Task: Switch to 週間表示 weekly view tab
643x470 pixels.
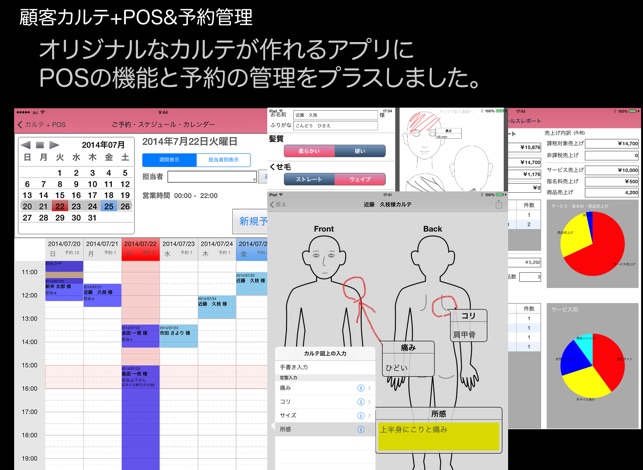Action: point(168,160)
